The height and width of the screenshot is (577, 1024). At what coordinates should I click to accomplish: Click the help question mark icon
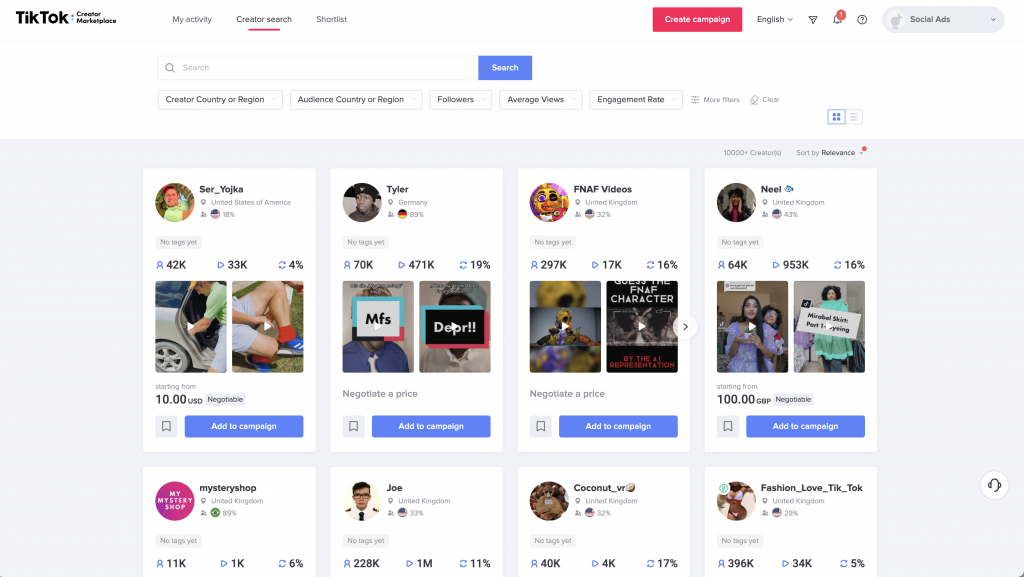point(862,20)
